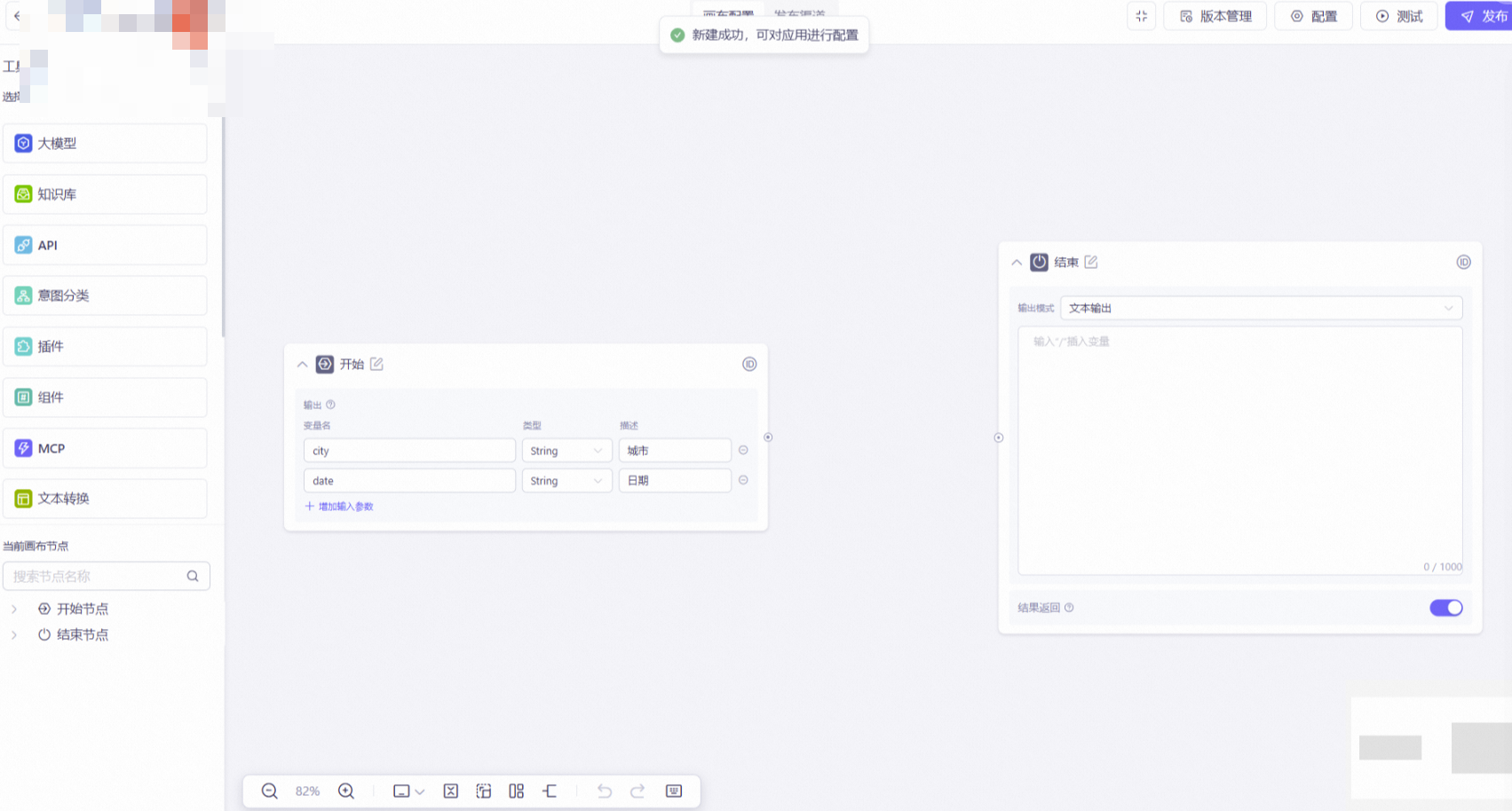Click the search magnifier in node search box
Image resolution: width=1512 pixels, height=811 pixels.
(x=193, y=576)
